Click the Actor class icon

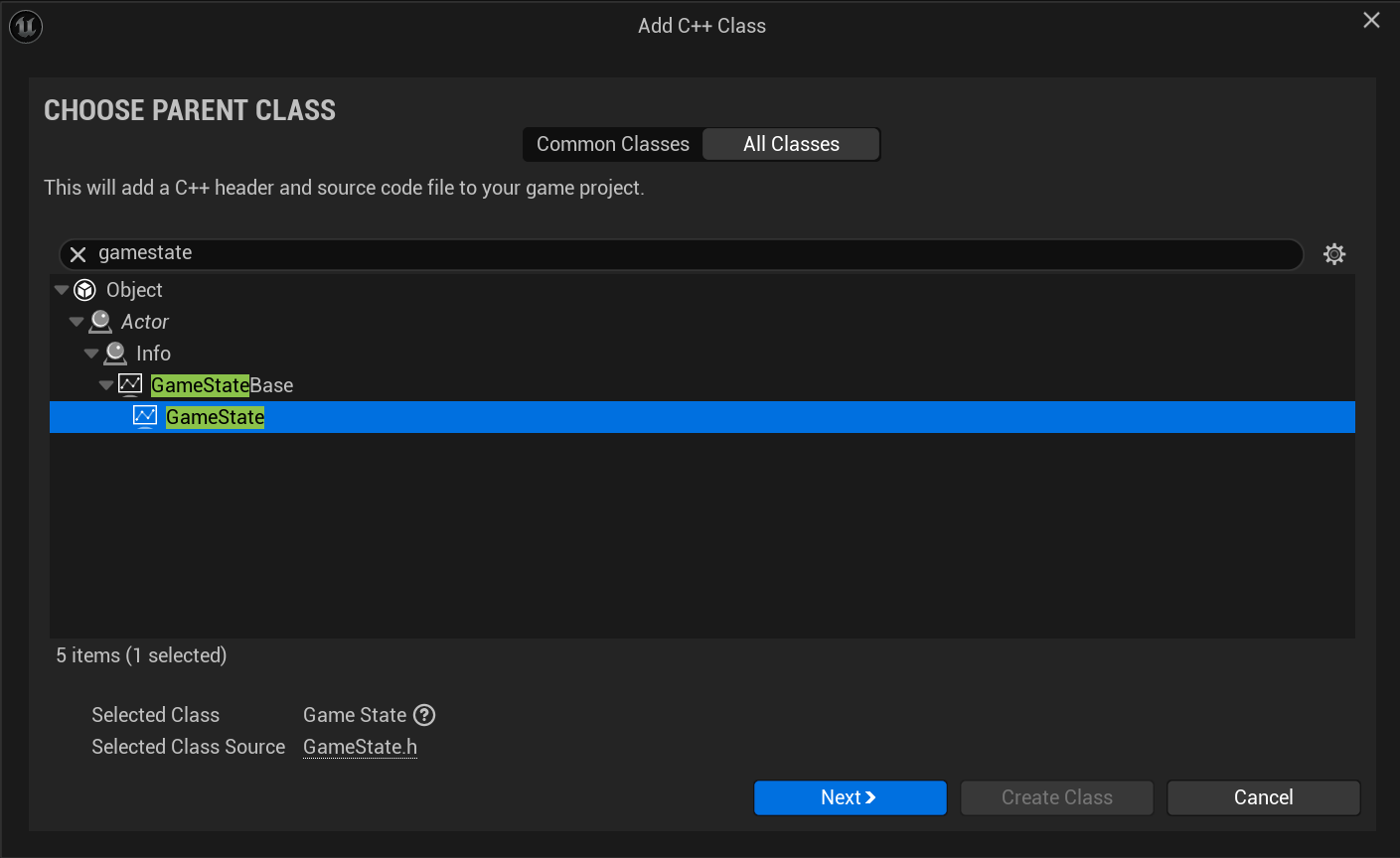point(100,322)
